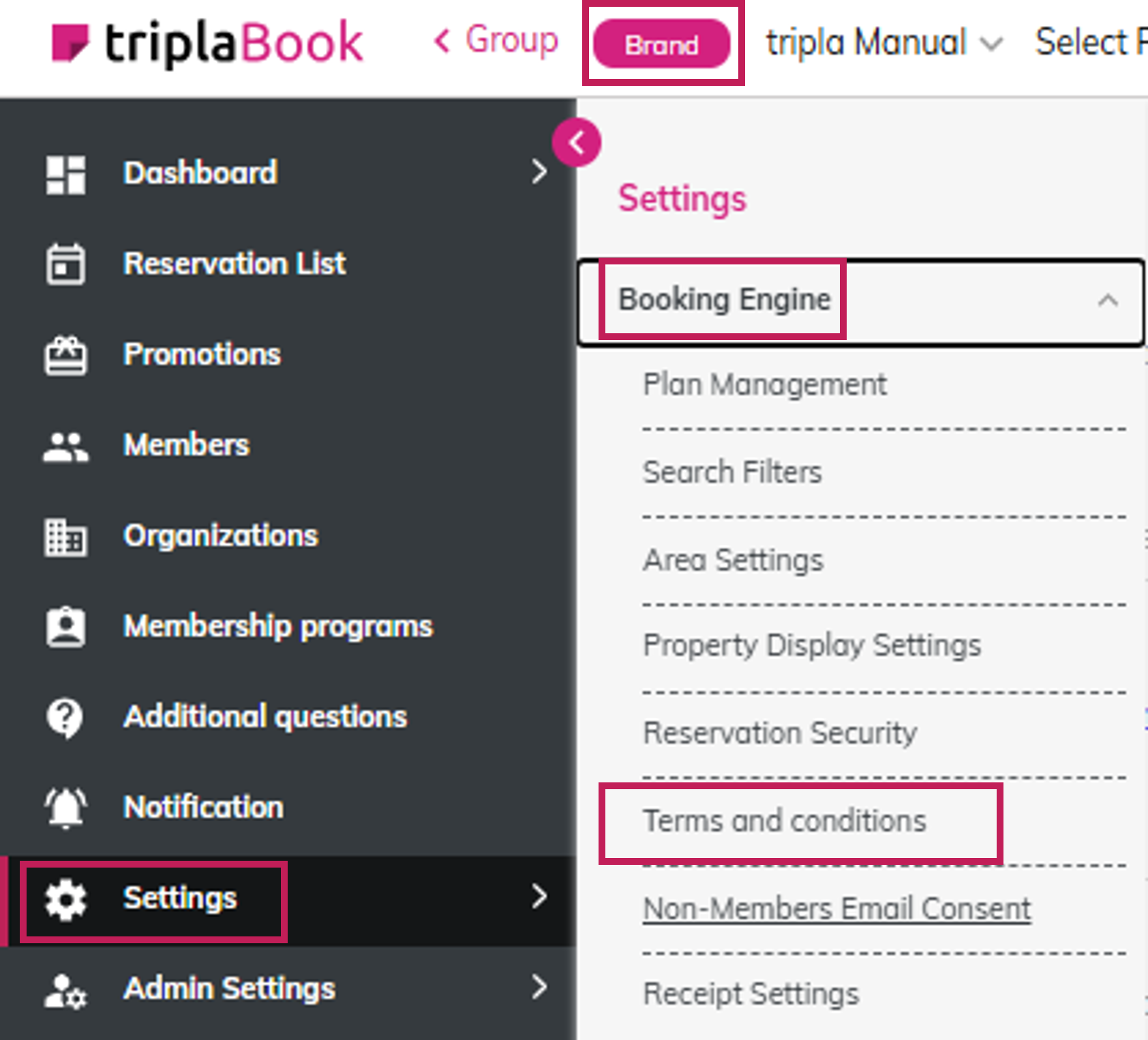This screenshot has width=1148, height=1040.
Task: Toggle the Brand pill button
Action: tap(661, 45)
